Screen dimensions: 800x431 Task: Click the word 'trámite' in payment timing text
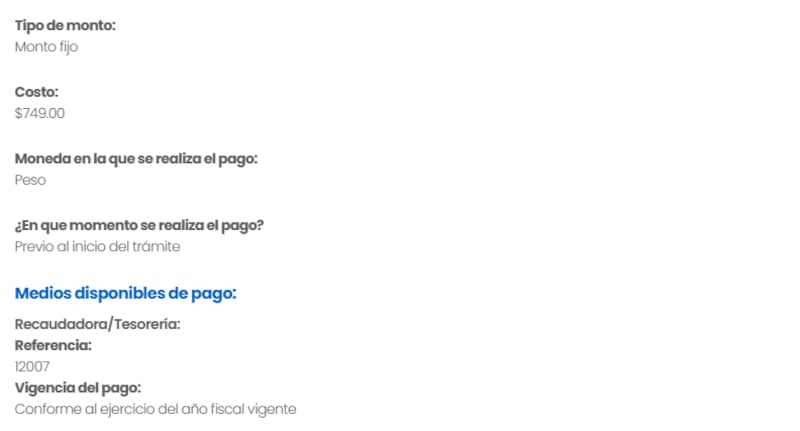[158, 247]
